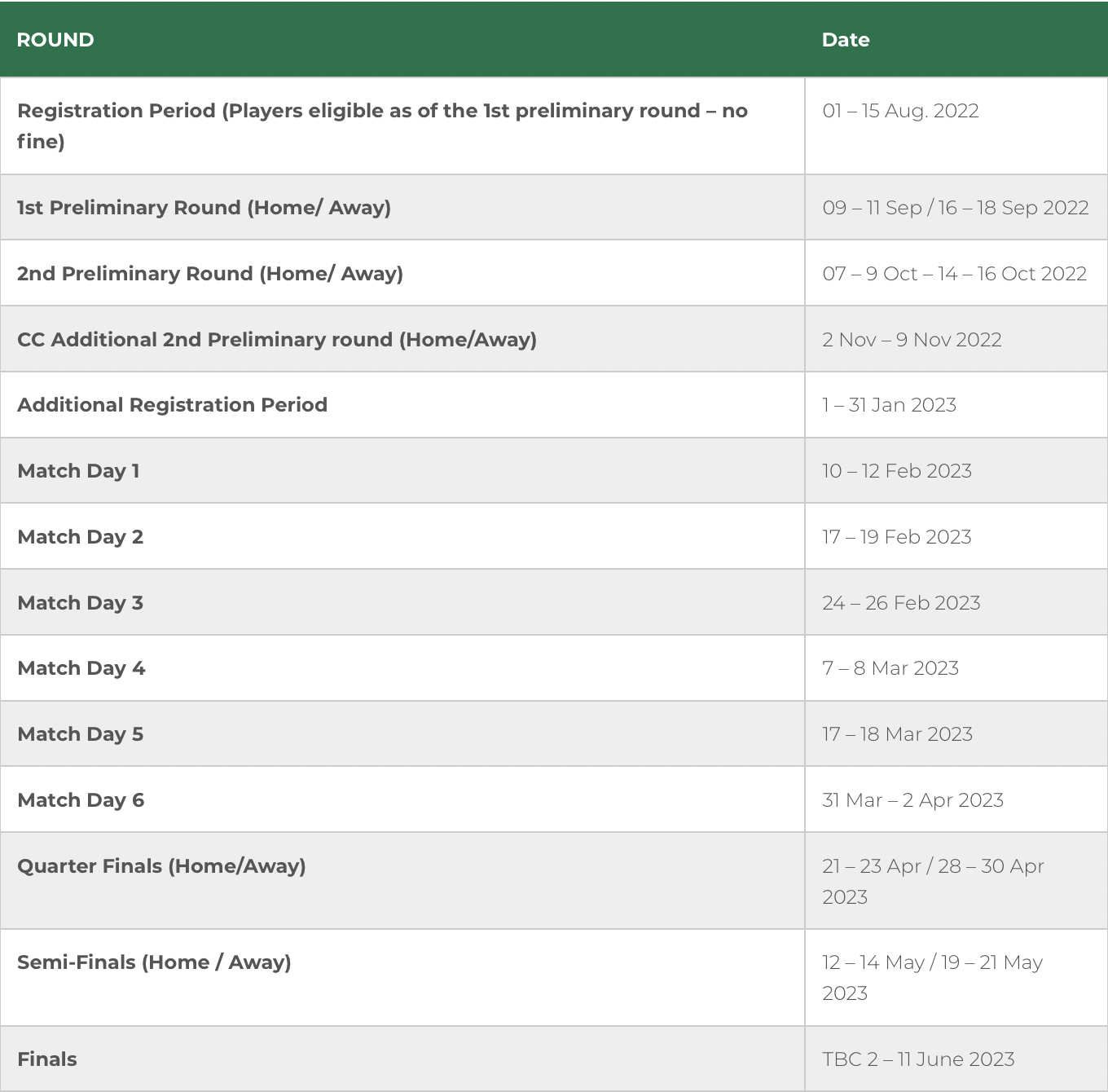Click the 2 Nov – 9 Nov 2022 date
This screenshot has height=1092, width=1108.
pos(912,340)
